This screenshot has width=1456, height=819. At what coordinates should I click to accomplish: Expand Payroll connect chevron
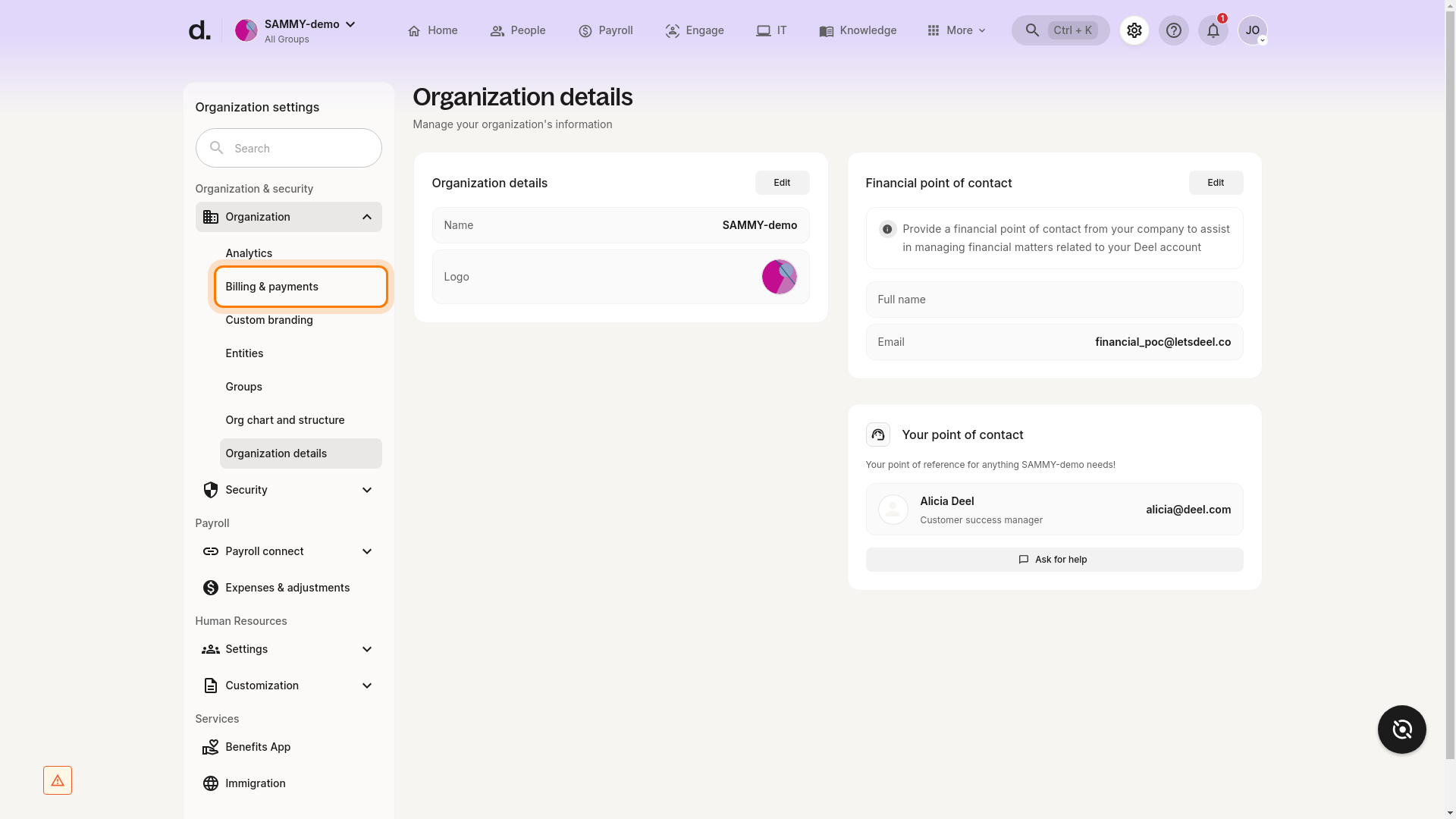click(x=367, y=551)
